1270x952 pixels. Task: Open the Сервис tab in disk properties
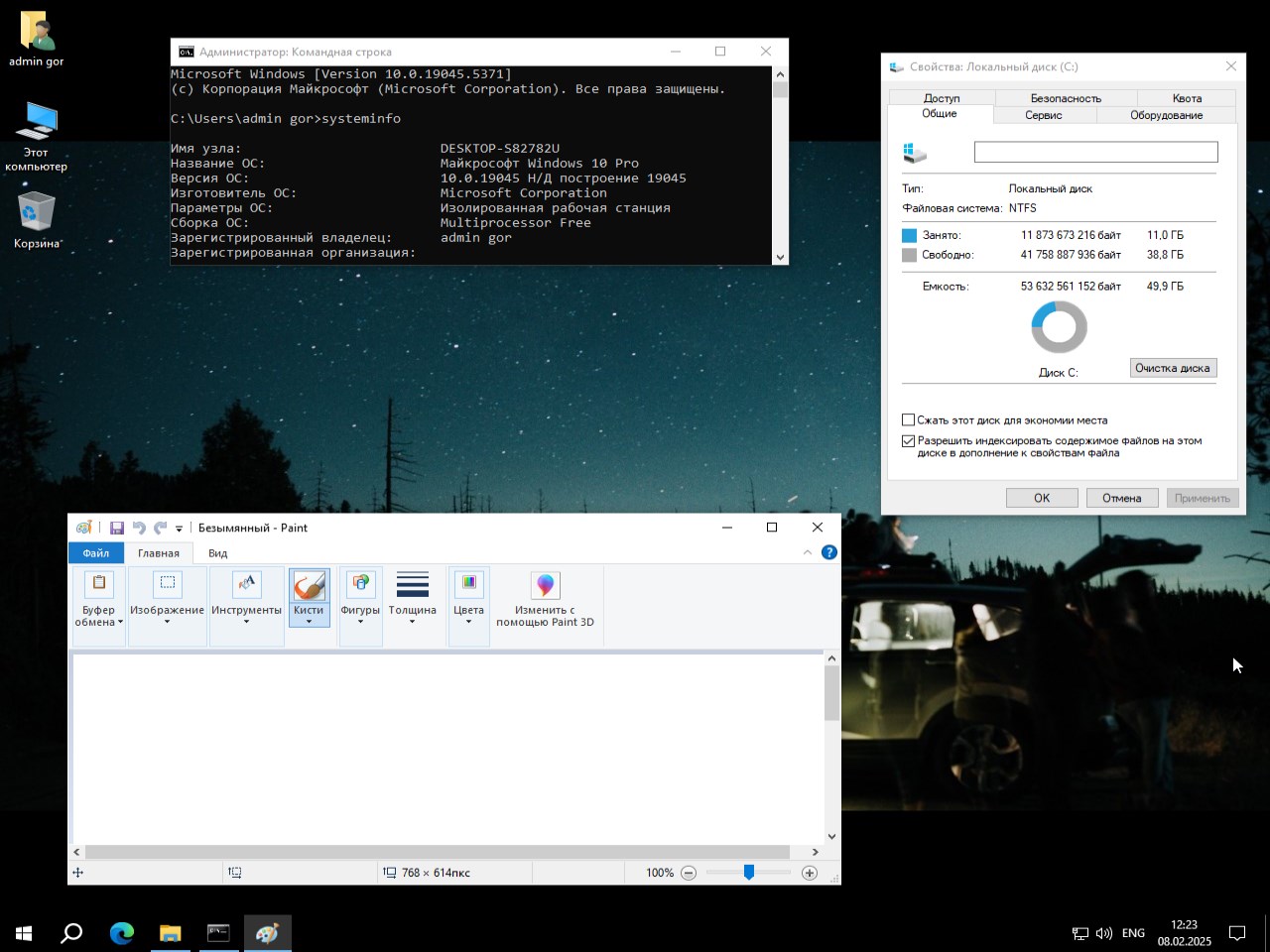click(1043, 115)
